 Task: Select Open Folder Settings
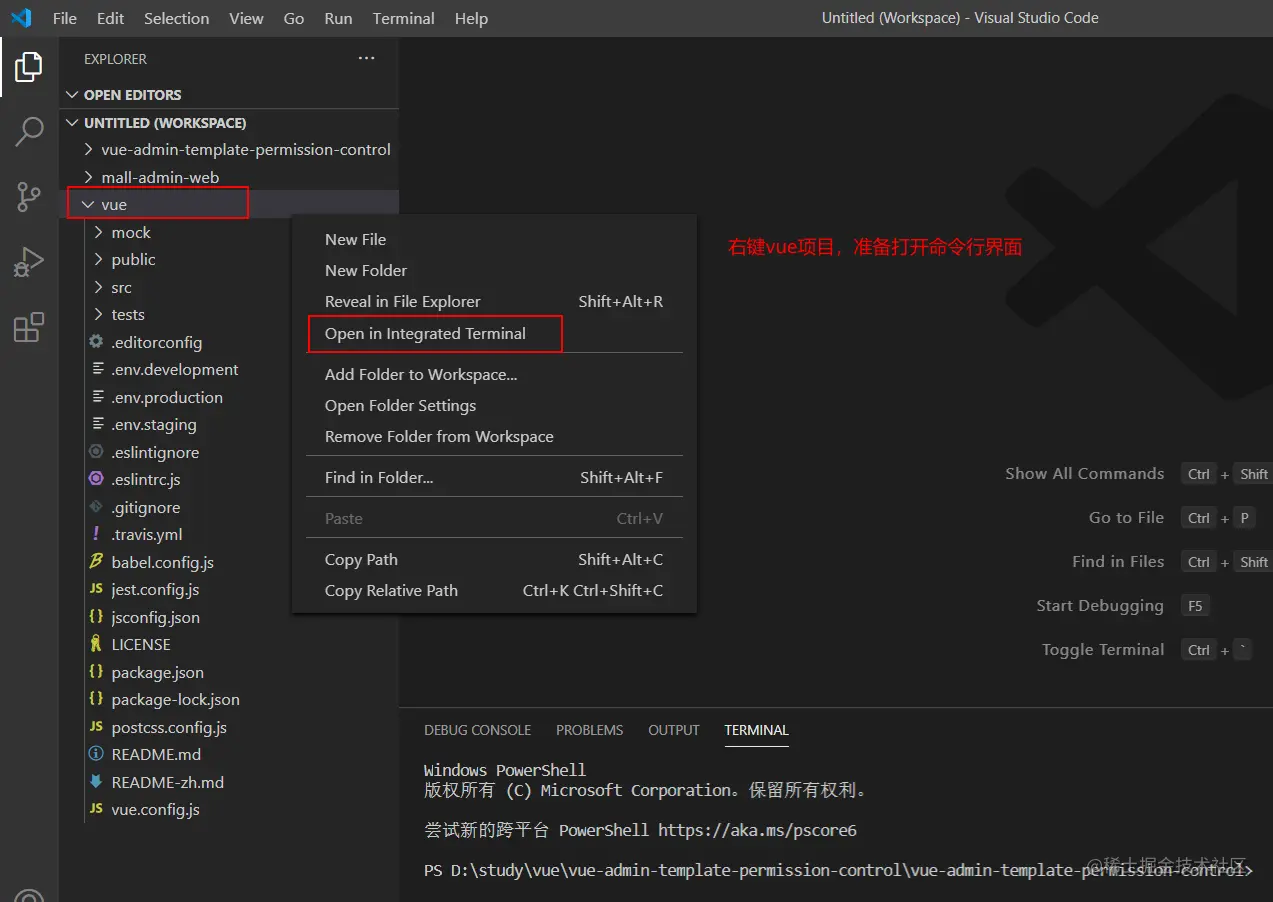(494, 405)
